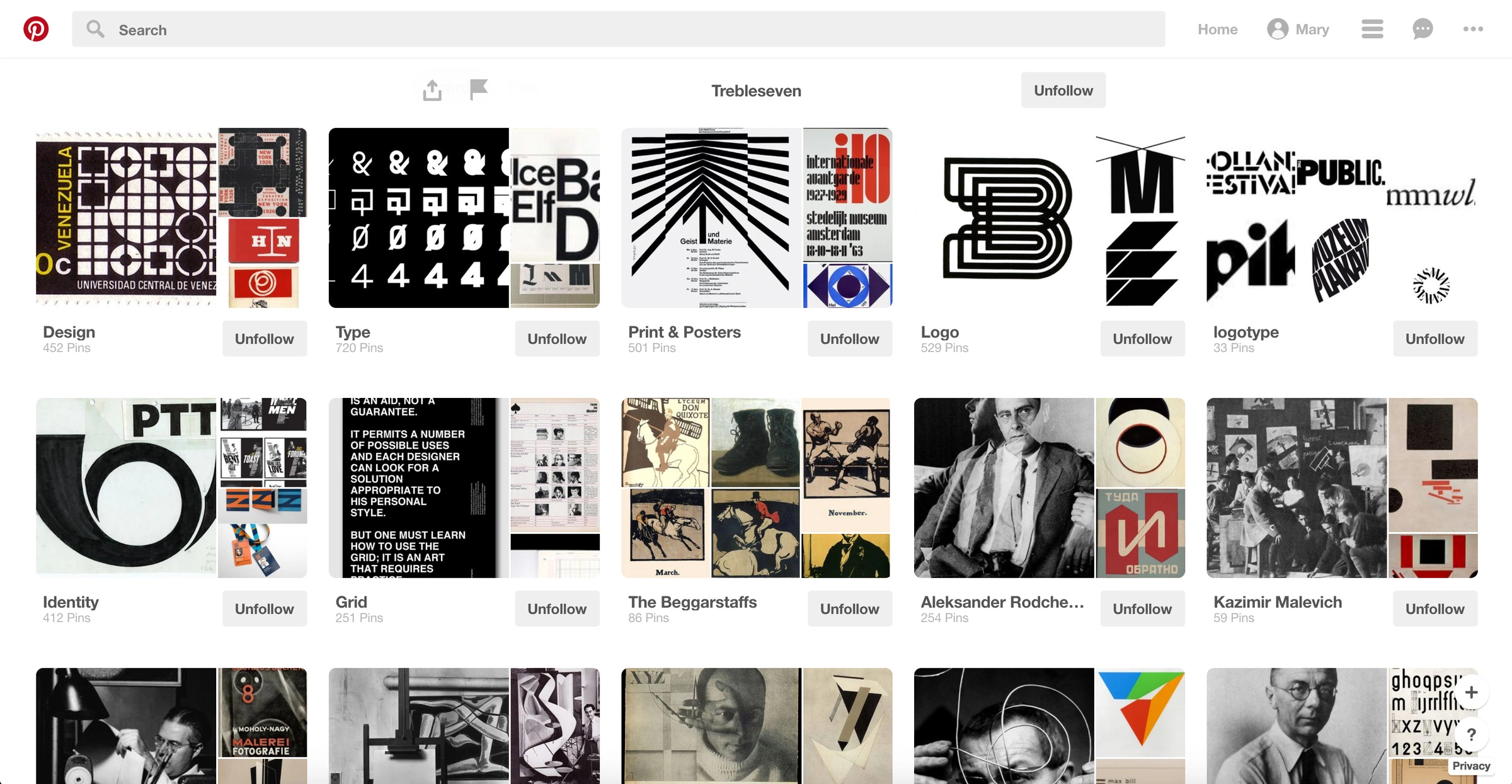This screenshot has width=1512, height=784.
Task: Click the black square Malevich thumbnail
Action: 1433,465
